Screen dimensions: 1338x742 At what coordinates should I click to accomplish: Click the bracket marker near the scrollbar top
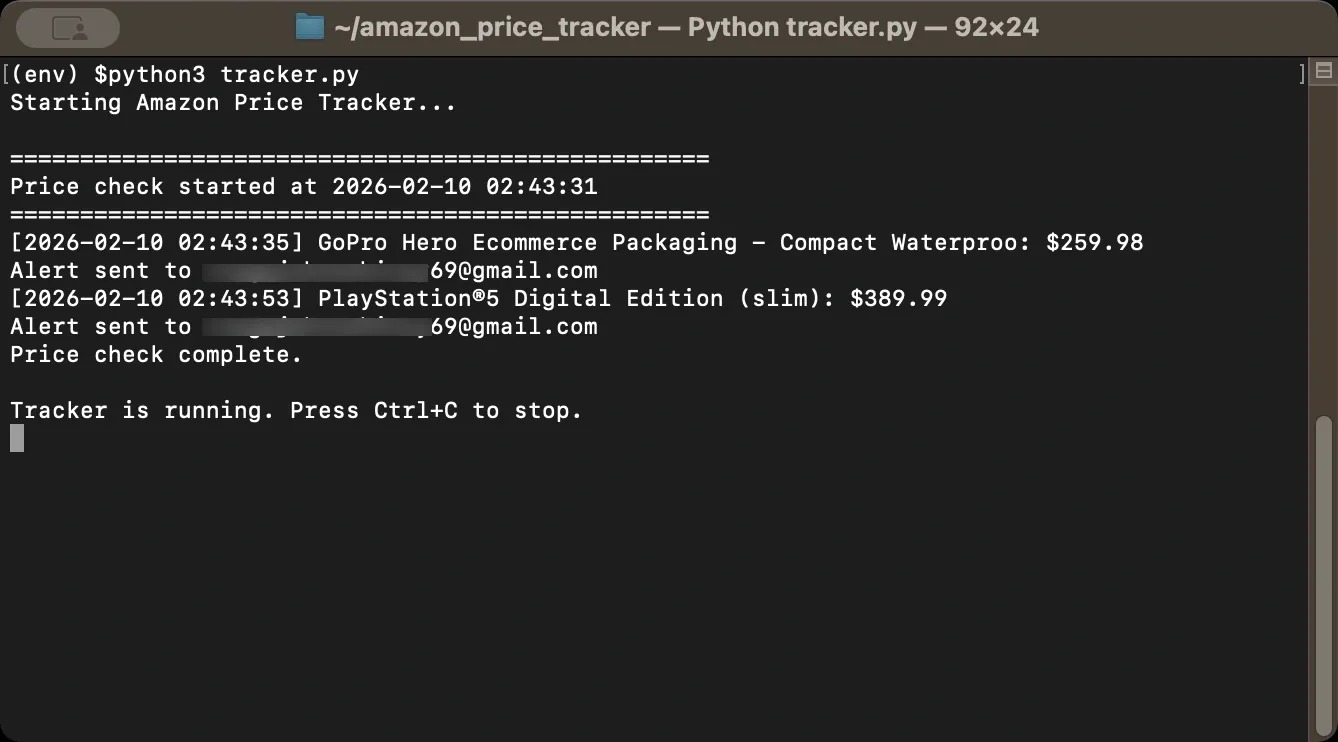coord(1300,72)
